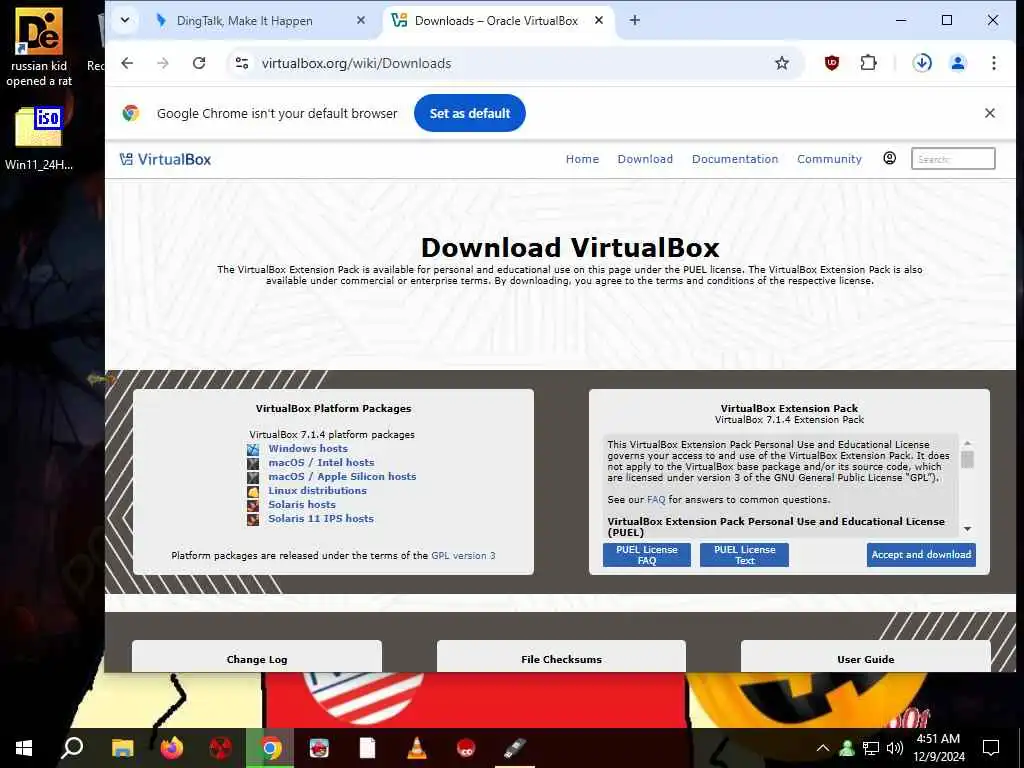Open the macOS / Apple Silicon hosts link

[x=342, y=477]
